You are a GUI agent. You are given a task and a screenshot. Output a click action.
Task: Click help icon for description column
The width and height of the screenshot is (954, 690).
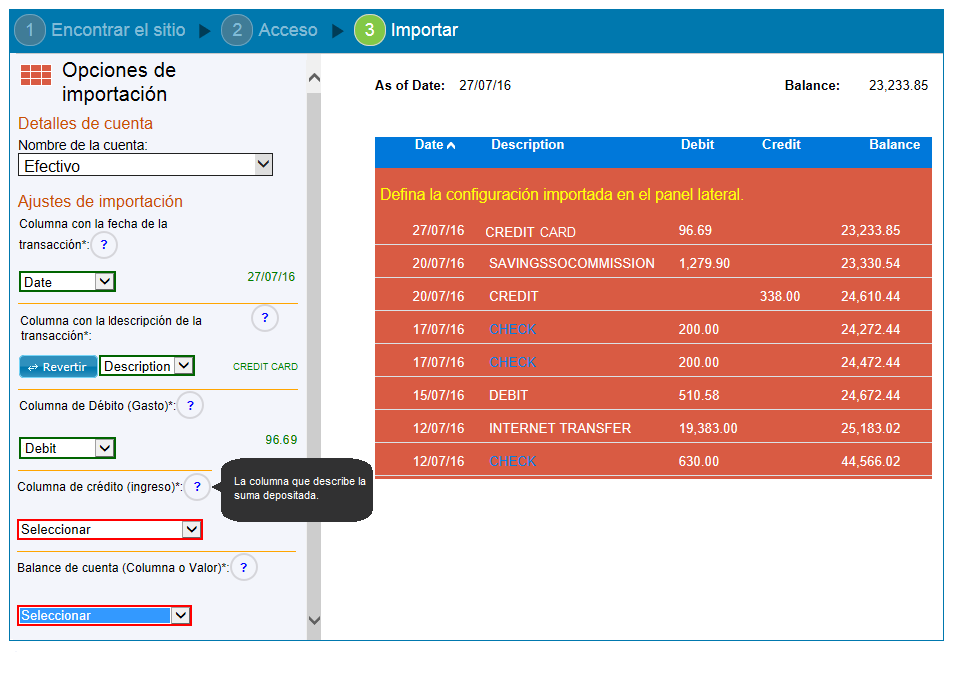point(264,319)
